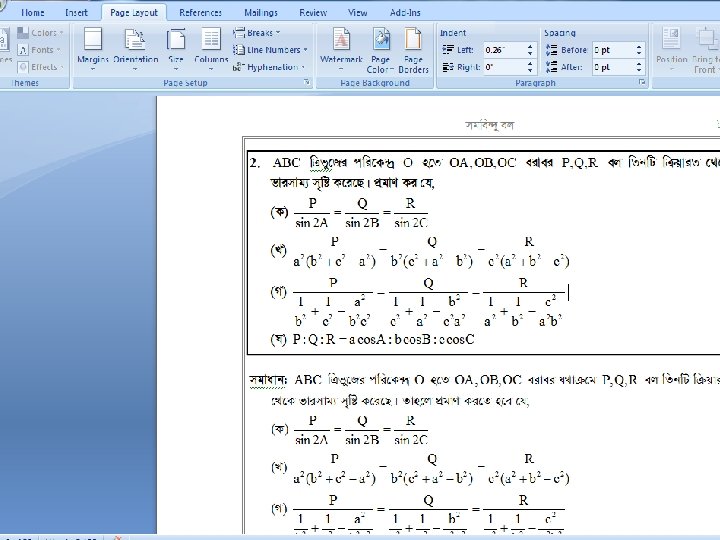Click the theme Colors icon
The image size is (720, 540).
23,33
